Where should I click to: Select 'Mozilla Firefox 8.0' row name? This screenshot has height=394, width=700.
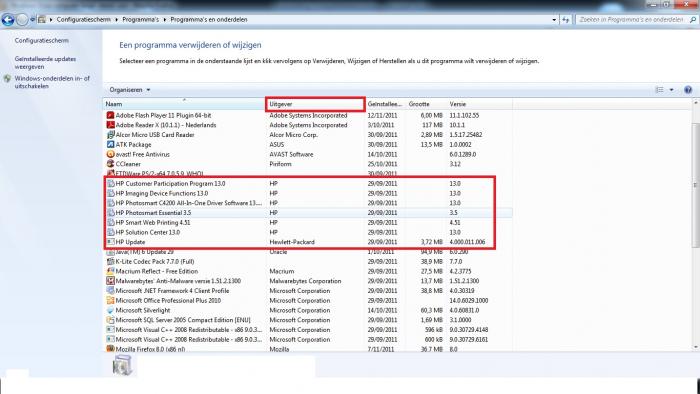[150, 349]
